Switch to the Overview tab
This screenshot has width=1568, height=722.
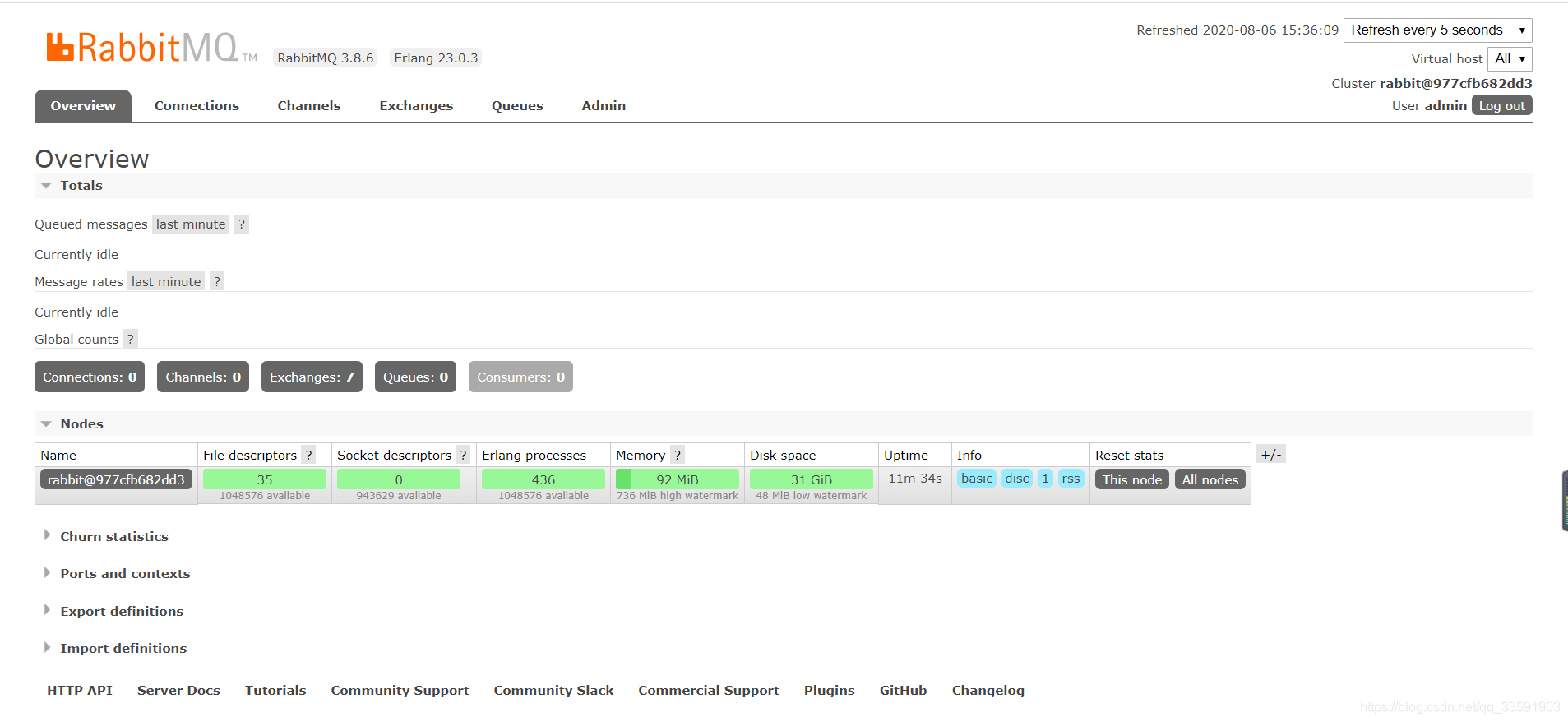(83, 105)
